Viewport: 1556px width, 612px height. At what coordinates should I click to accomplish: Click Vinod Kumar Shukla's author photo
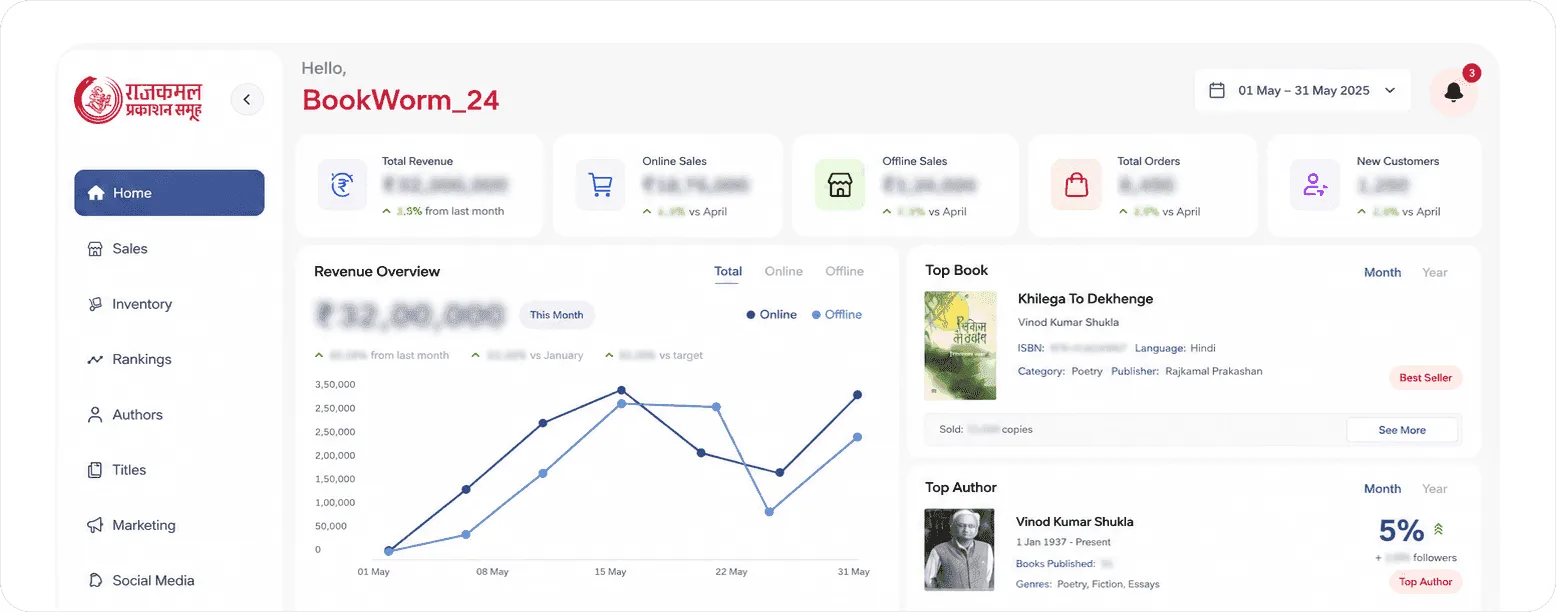click(960, 550)
